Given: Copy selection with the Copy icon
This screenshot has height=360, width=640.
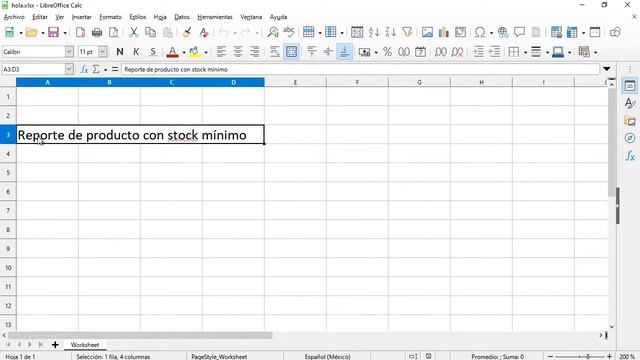Looking at the screenshot, I should click(151, 32).
